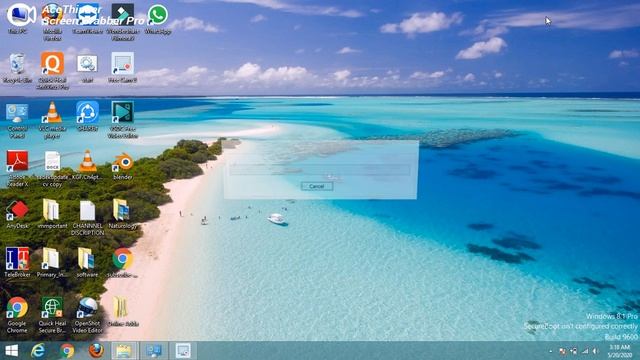Show hidden tray icons arrow
The width and height of the screenshot is (640, 360).
[x=551, y=351]
